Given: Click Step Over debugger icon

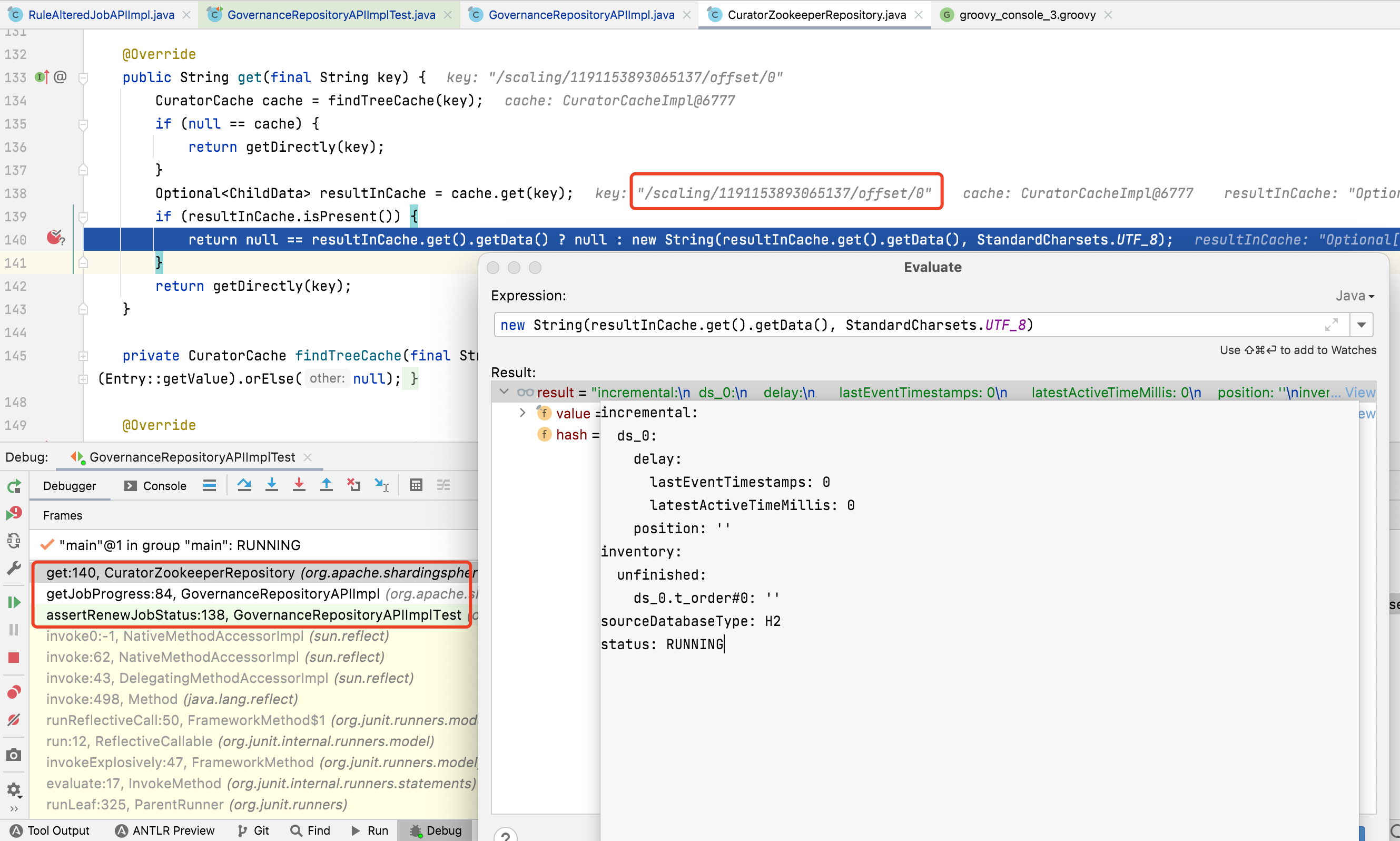Looking at the screenshot, I should click(244, 485).
